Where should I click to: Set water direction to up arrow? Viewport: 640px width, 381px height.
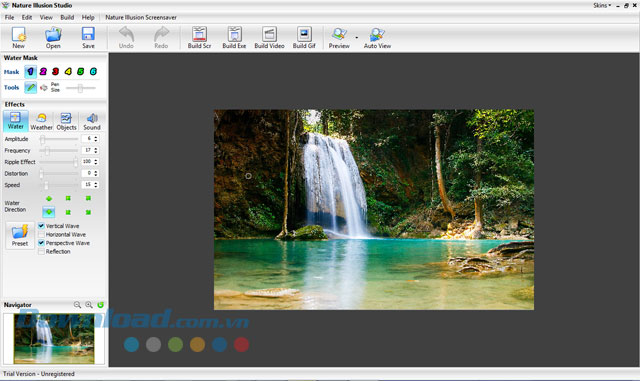click(49, 198)
